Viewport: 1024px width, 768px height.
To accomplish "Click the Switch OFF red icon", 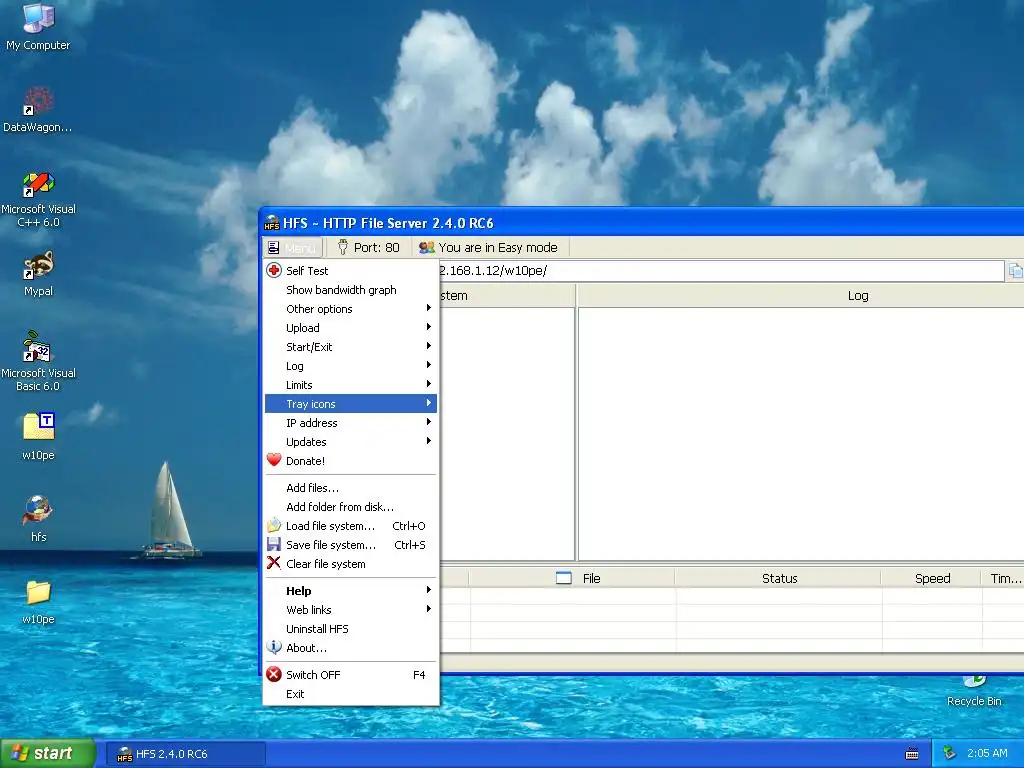I will pyautogui.click(x=274, y=674).
